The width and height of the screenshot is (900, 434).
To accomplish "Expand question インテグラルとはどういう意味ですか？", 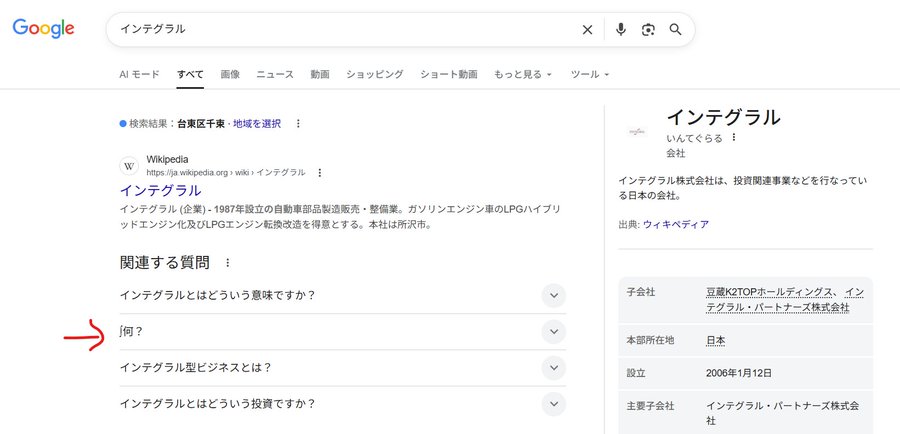I will [553, 295].
